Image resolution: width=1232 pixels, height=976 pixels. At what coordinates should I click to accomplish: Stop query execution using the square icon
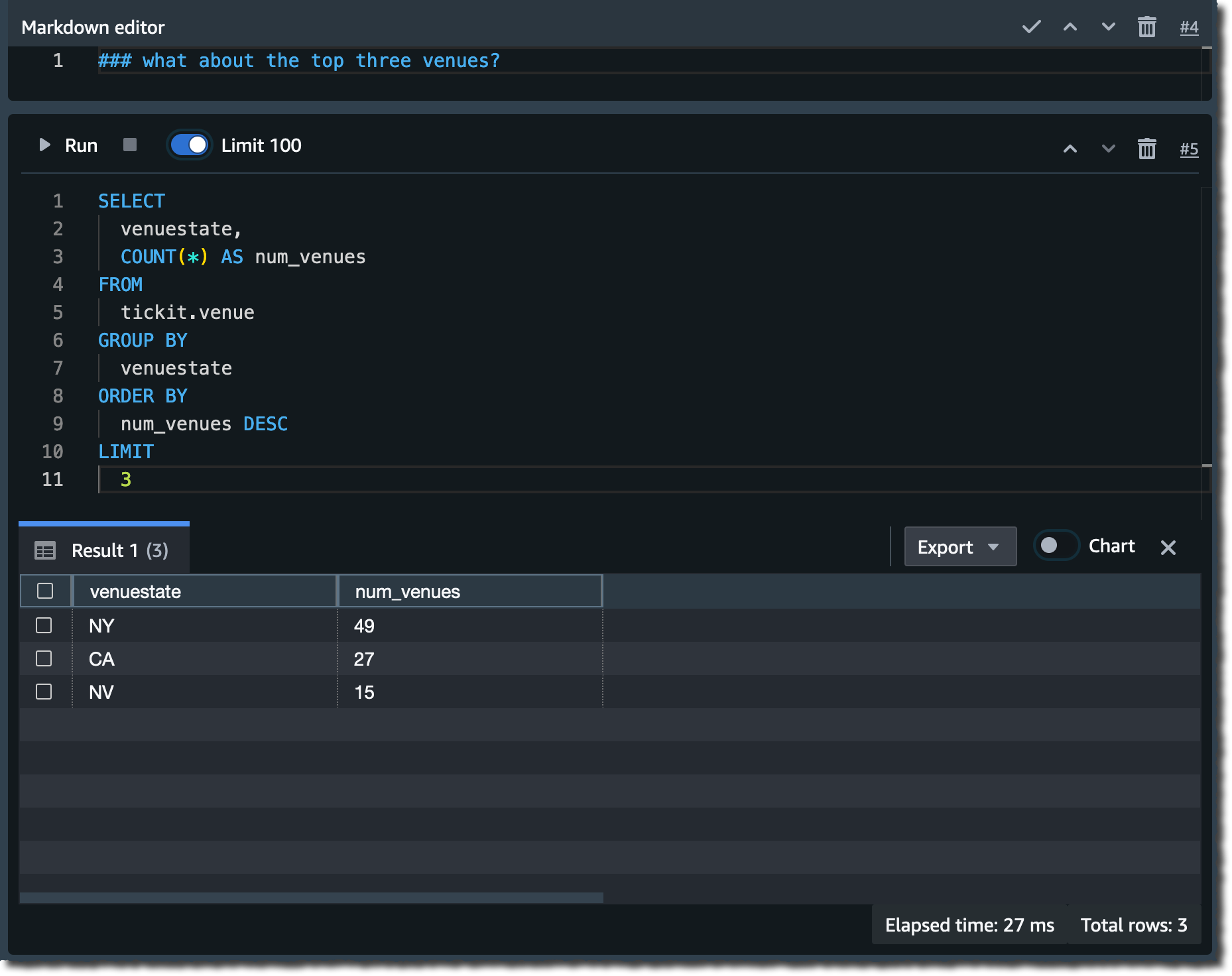[129, 145]
